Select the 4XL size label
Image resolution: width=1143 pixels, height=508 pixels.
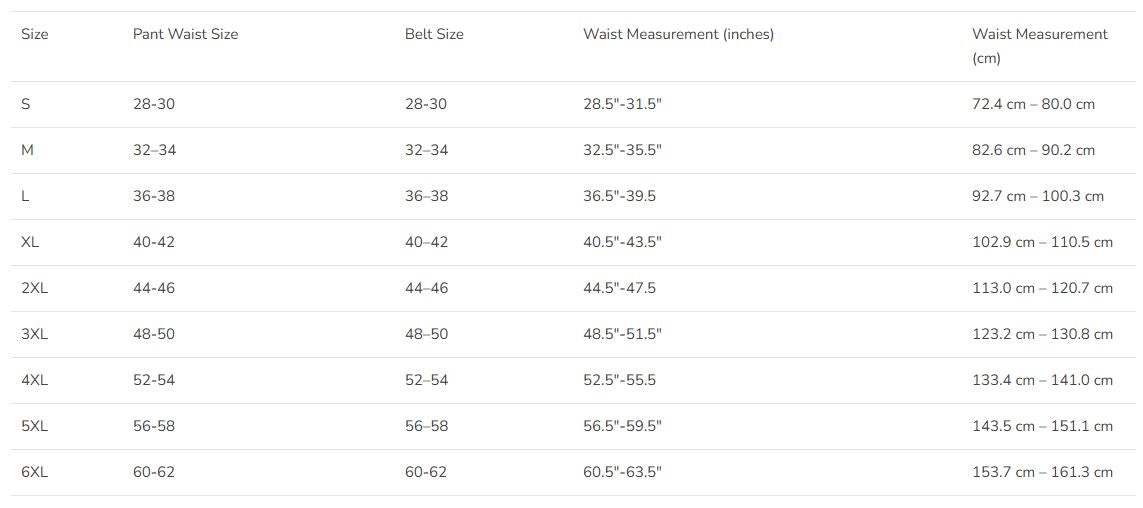34,380
